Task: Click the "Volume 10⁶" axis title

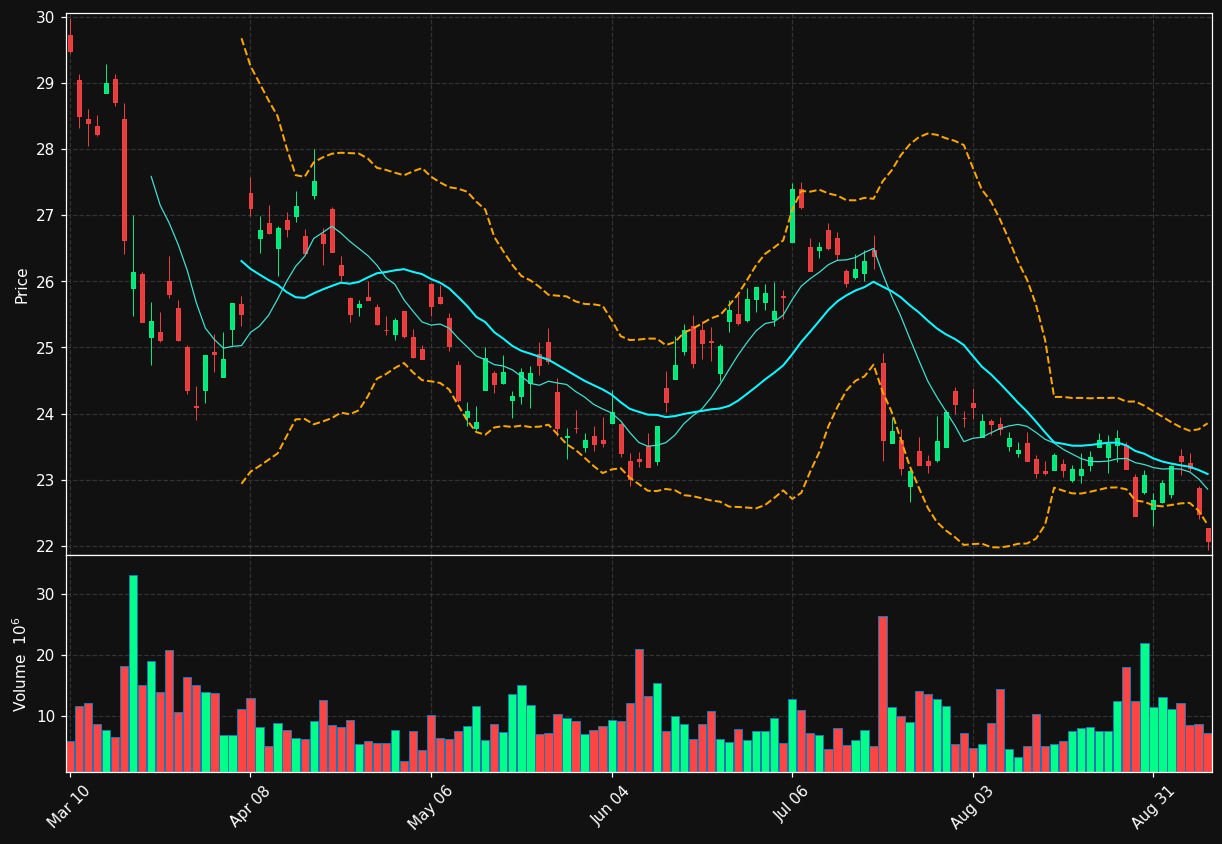Action: 21,664
